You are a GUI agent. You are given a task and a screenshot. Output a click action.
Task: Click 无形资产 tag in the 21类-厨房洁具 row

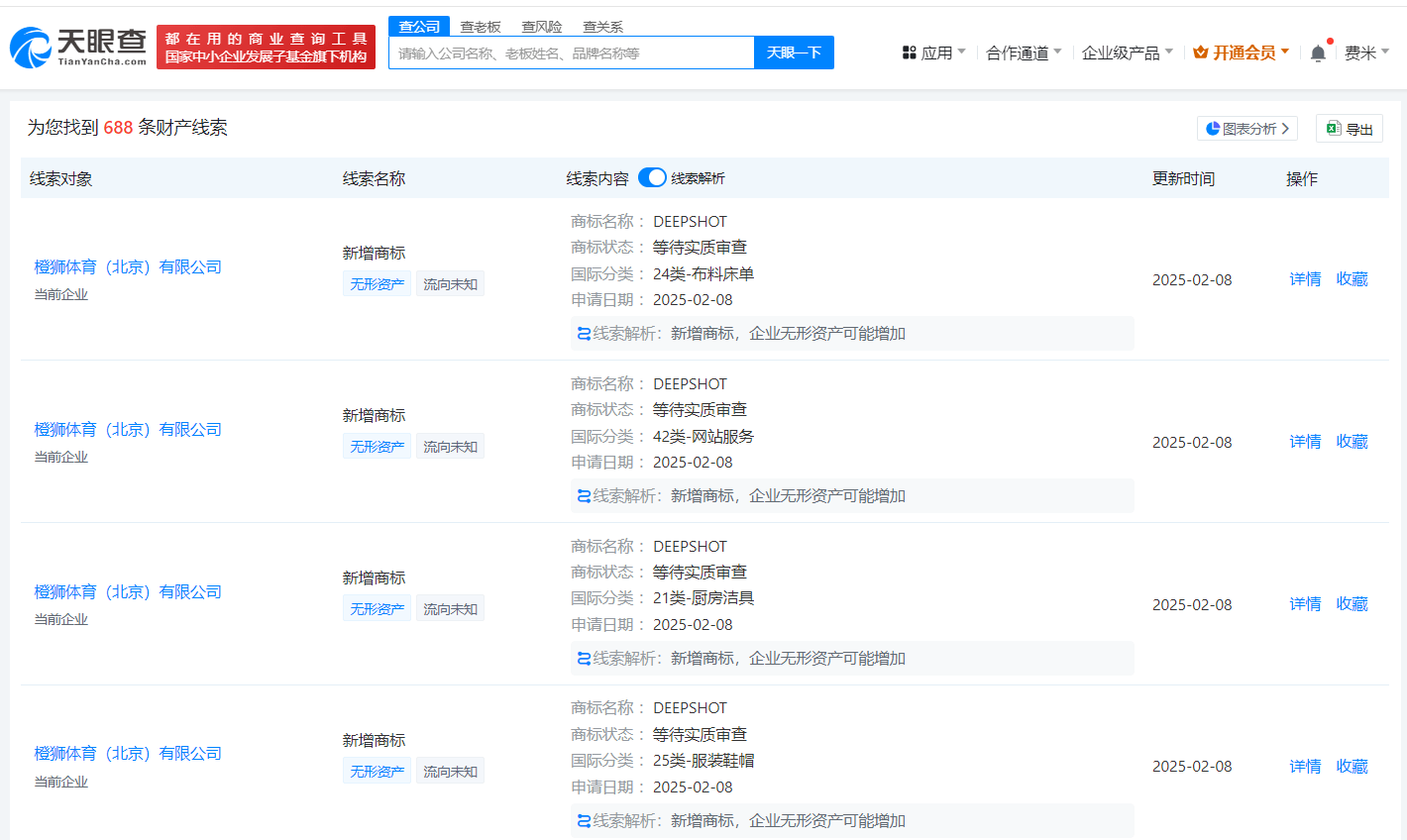377,609
